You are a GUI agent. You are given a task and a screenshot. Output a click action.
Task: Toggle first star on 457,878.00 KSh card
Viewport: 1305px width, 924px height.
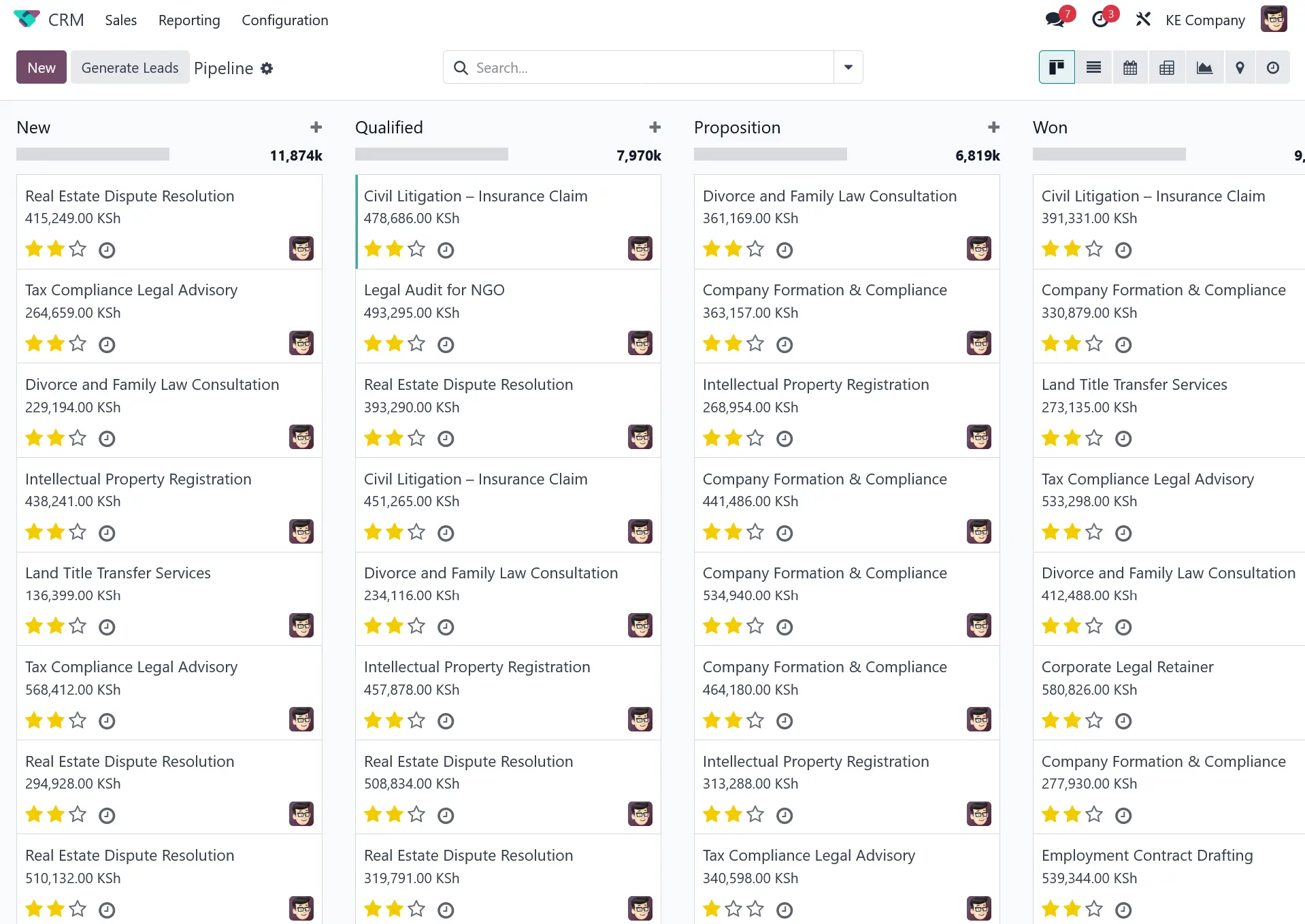point(373,721)
